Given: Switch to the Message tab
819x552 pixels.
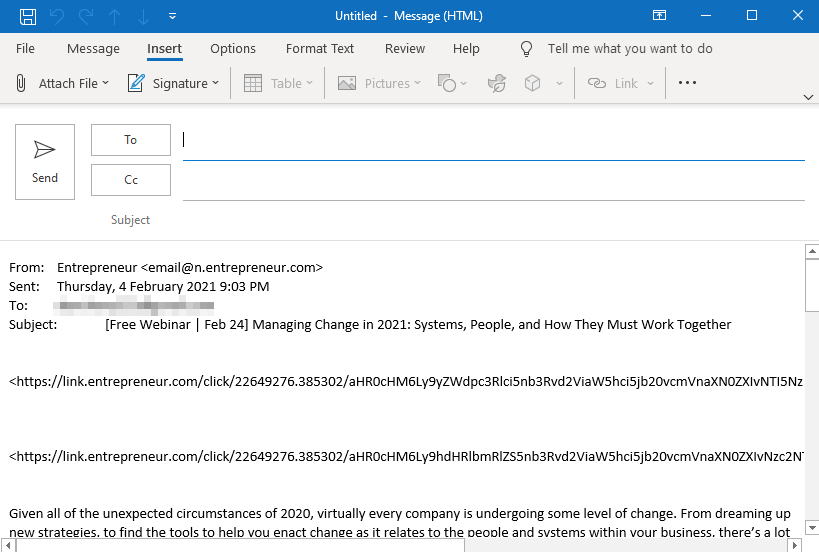Looking at the screenshot, I should [93, 49].
